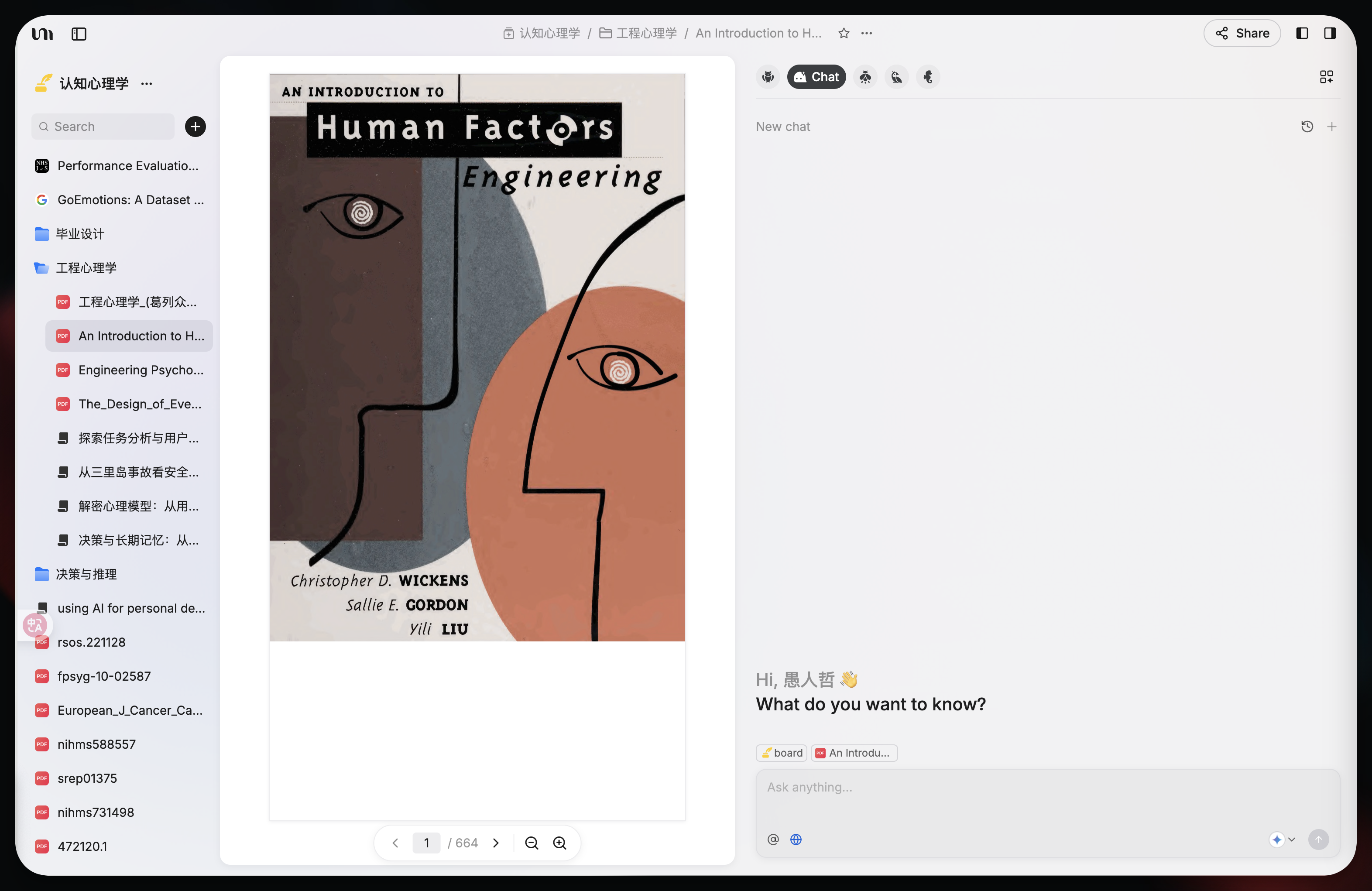Click the page number field
Screen dimensions: 1372x891
pos(427,843)
